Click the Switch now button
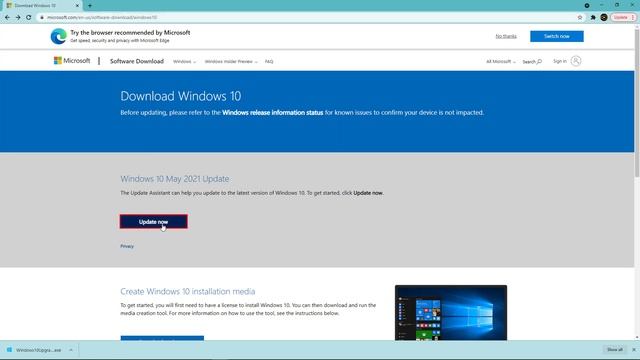 (557, 36)
